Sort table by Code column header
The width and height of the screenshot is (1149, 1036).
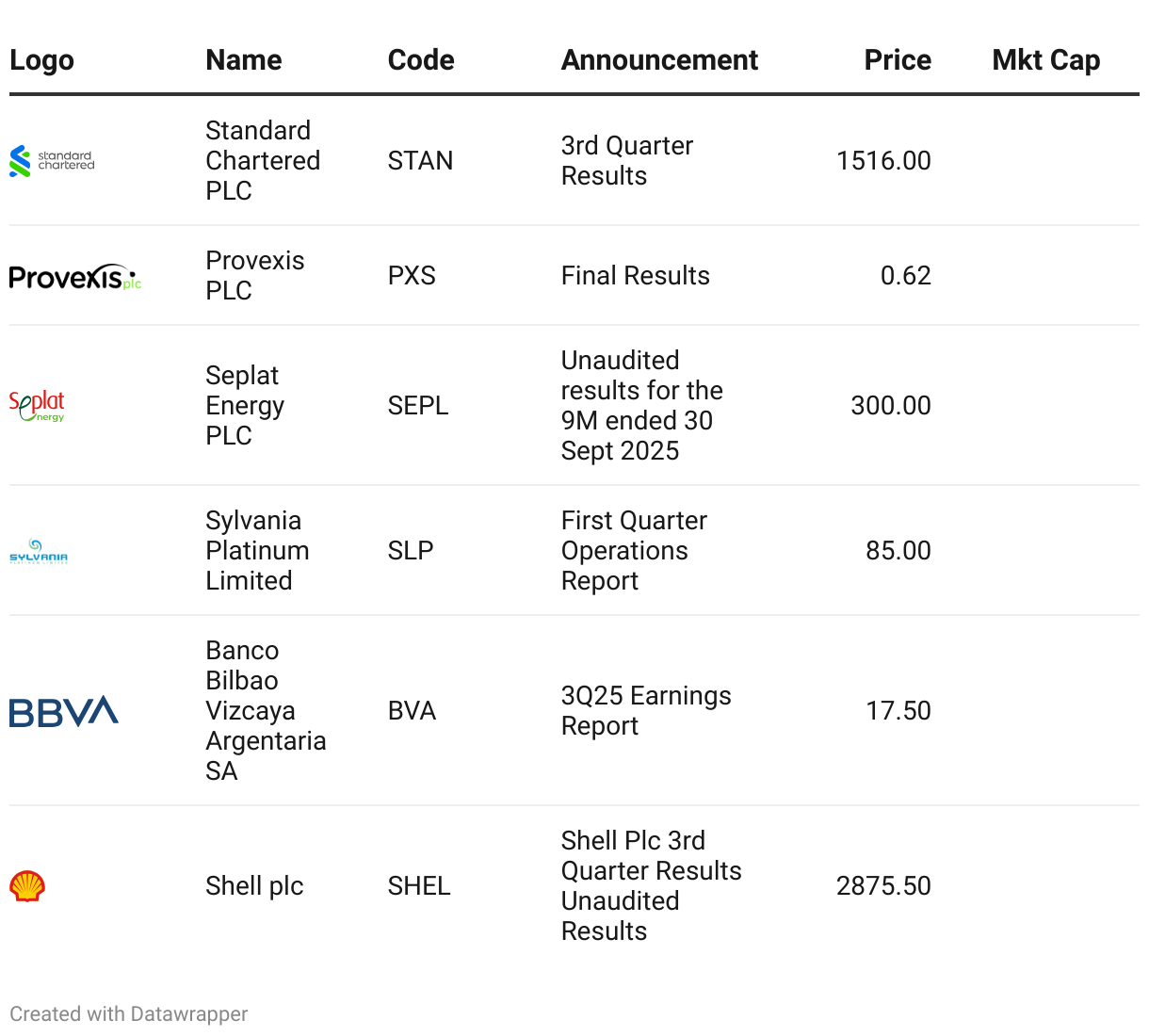pyautogui.click(x=421, y=60)
